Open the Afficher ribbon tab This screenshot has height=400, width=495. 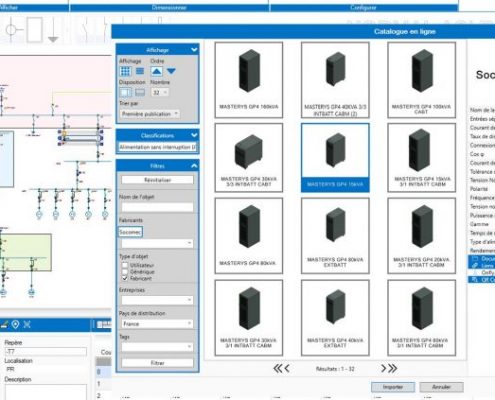click(x=34, y=7)
